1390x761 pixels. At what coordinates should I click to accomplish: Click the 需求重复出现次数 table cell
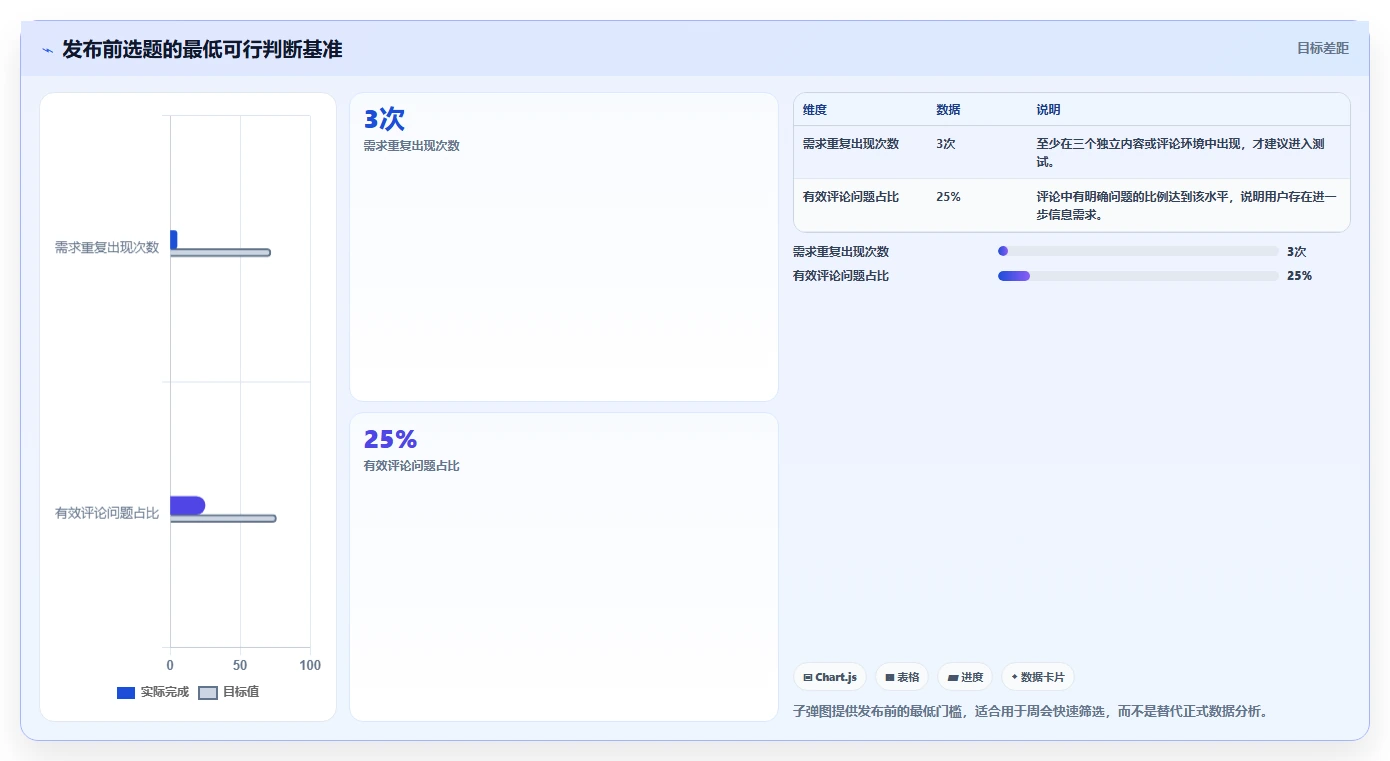click(x=851, y=144)
